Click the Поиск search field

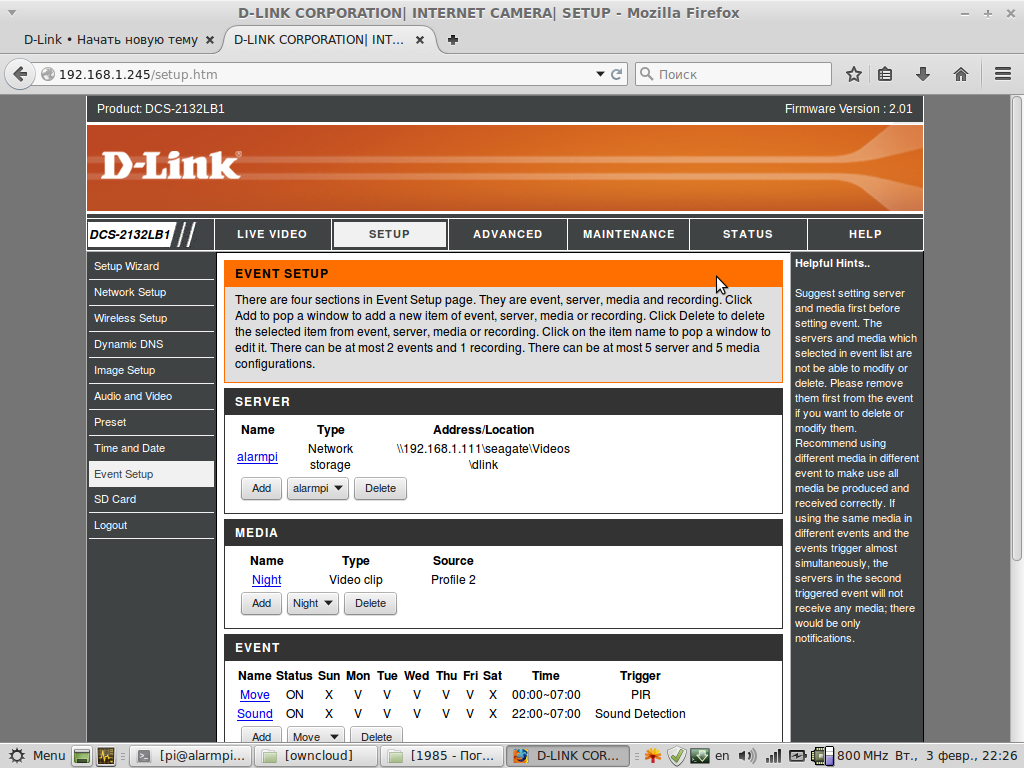pos(733,74)
